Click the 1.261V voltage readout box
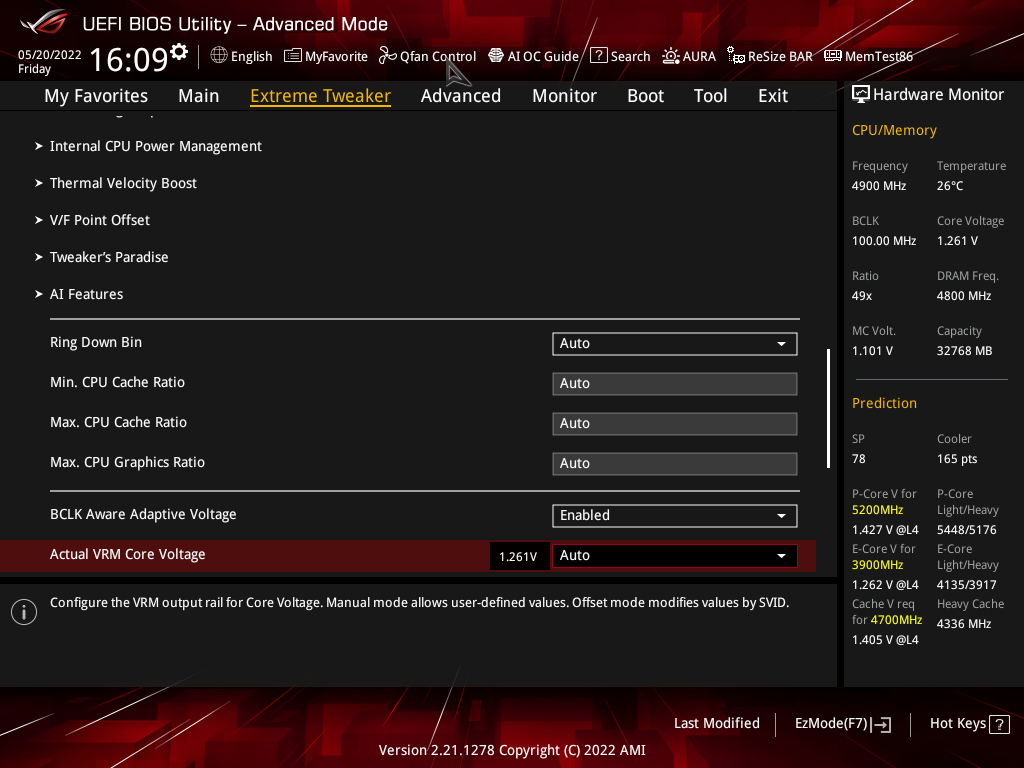The width and height of the screenshot is (1024, 768). tap(519, 556)
